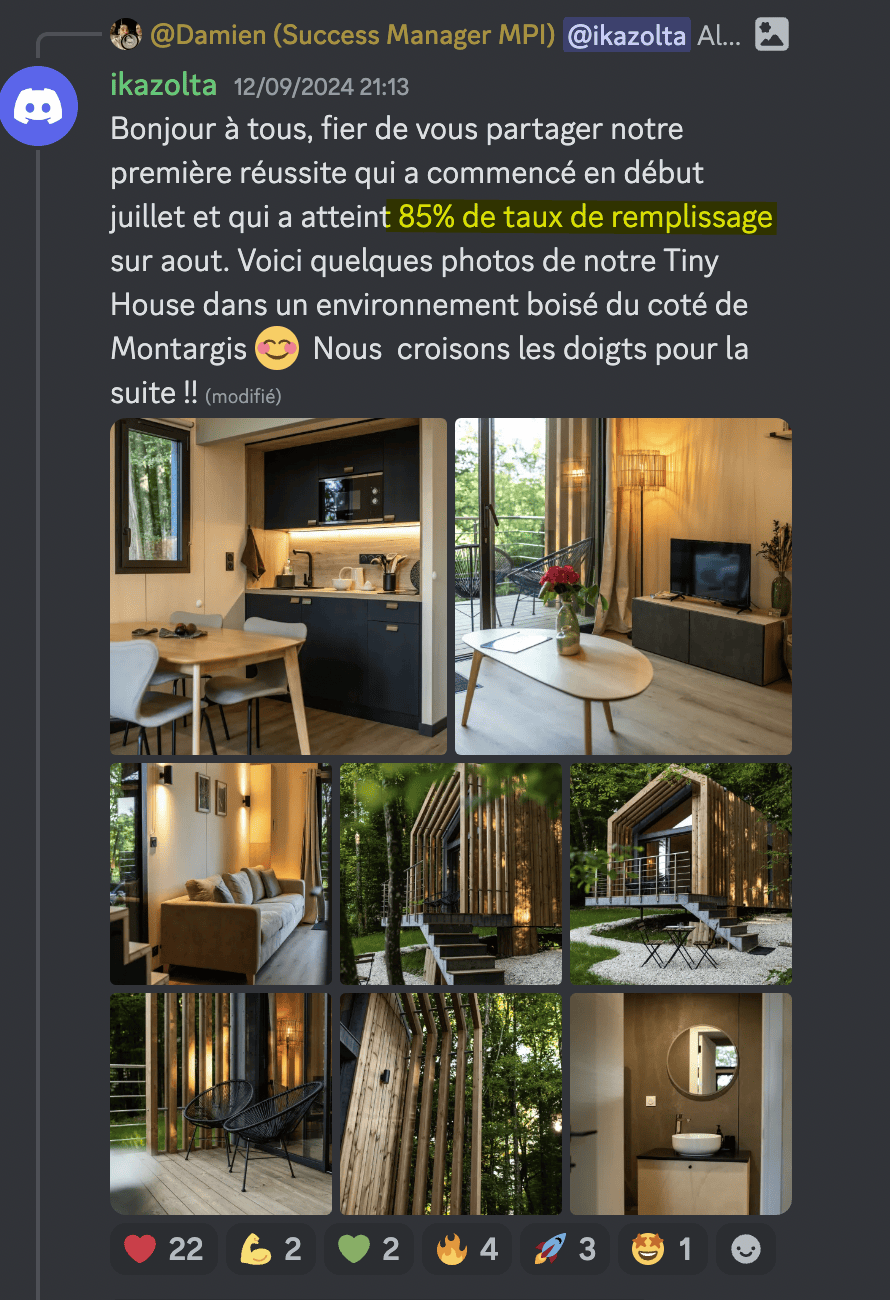Open the image attachment icon in reply preview

click(771, 35)
